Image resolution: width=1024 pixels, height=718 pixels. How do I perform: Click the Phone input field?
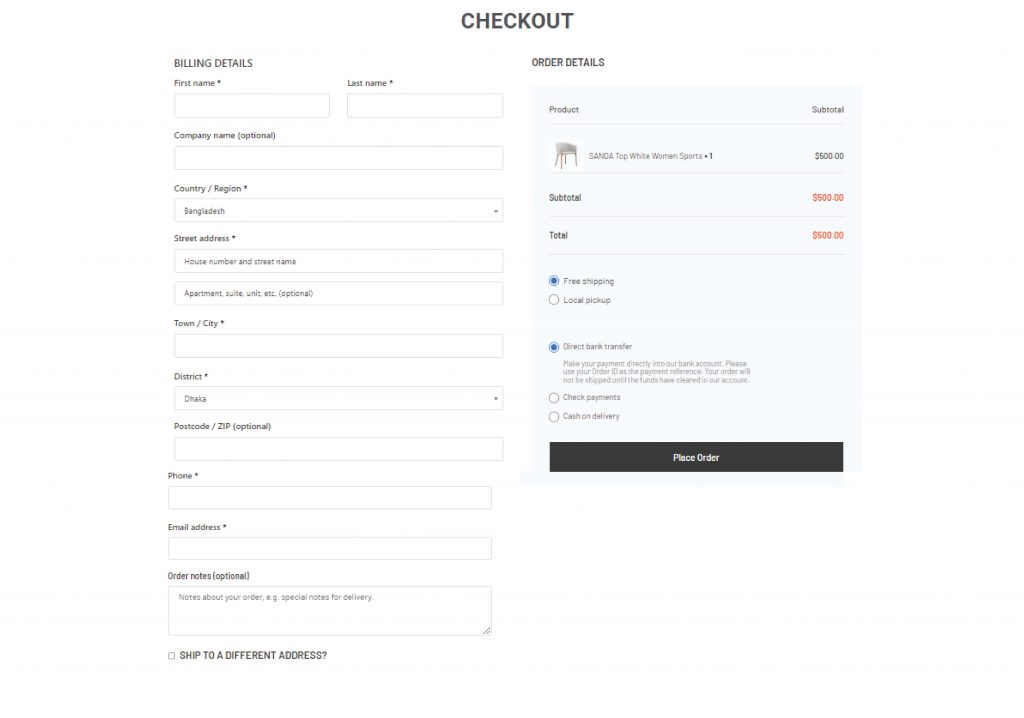point(329,497)
